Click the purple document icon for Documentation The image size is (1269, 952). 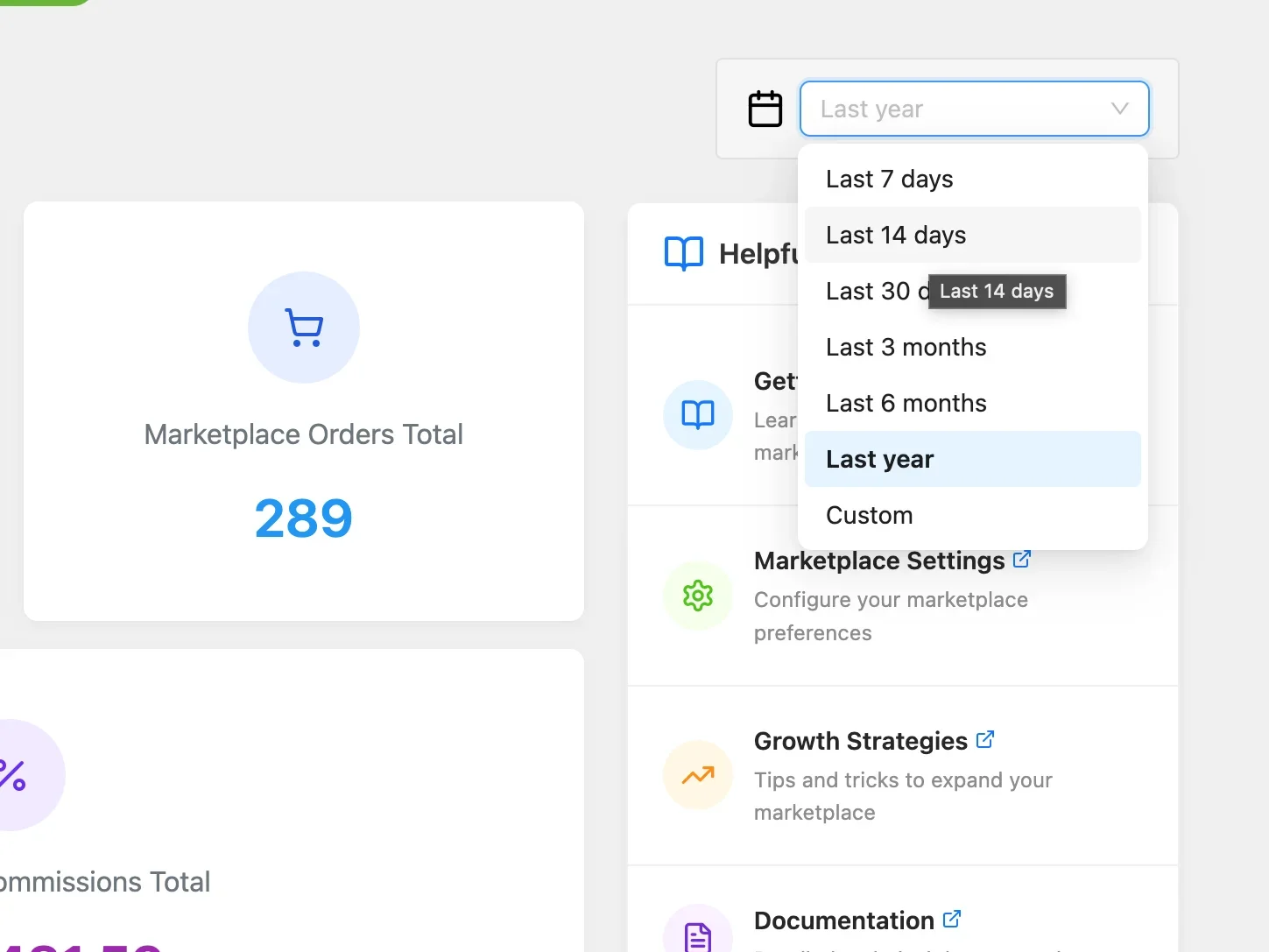click(698, 938)
